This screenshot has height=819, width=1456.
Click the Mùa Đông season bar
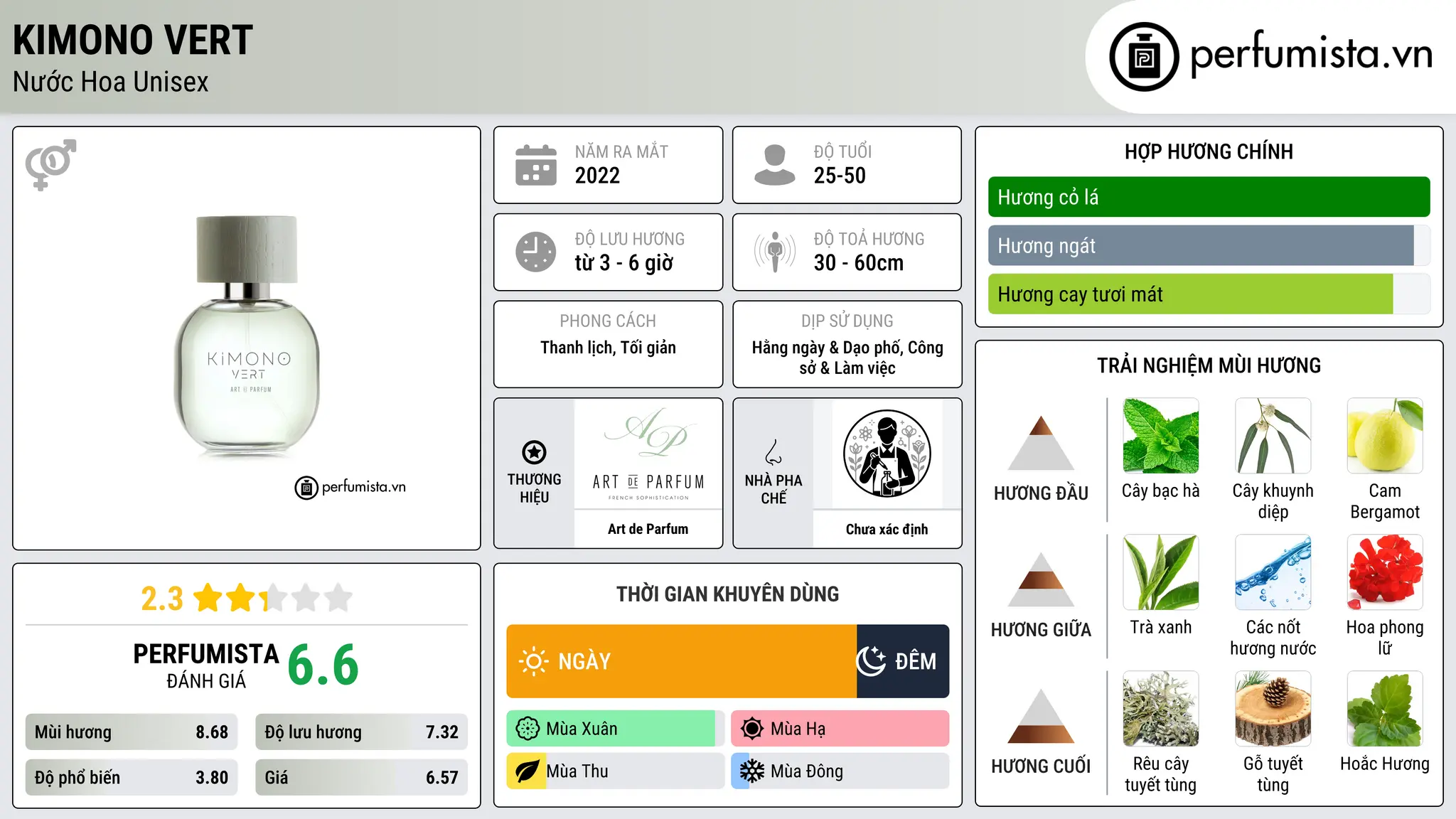point(840,771)
